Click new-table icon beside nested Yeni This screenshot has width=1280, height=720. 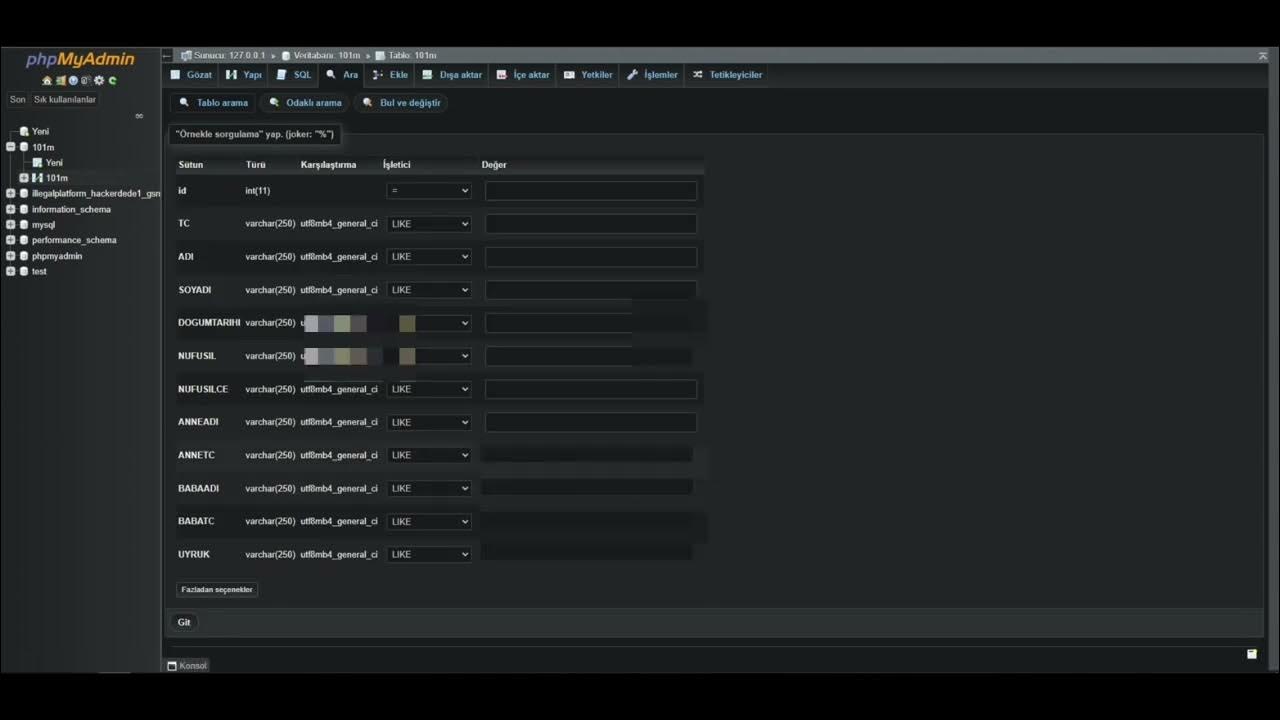(x=38, y=162)
